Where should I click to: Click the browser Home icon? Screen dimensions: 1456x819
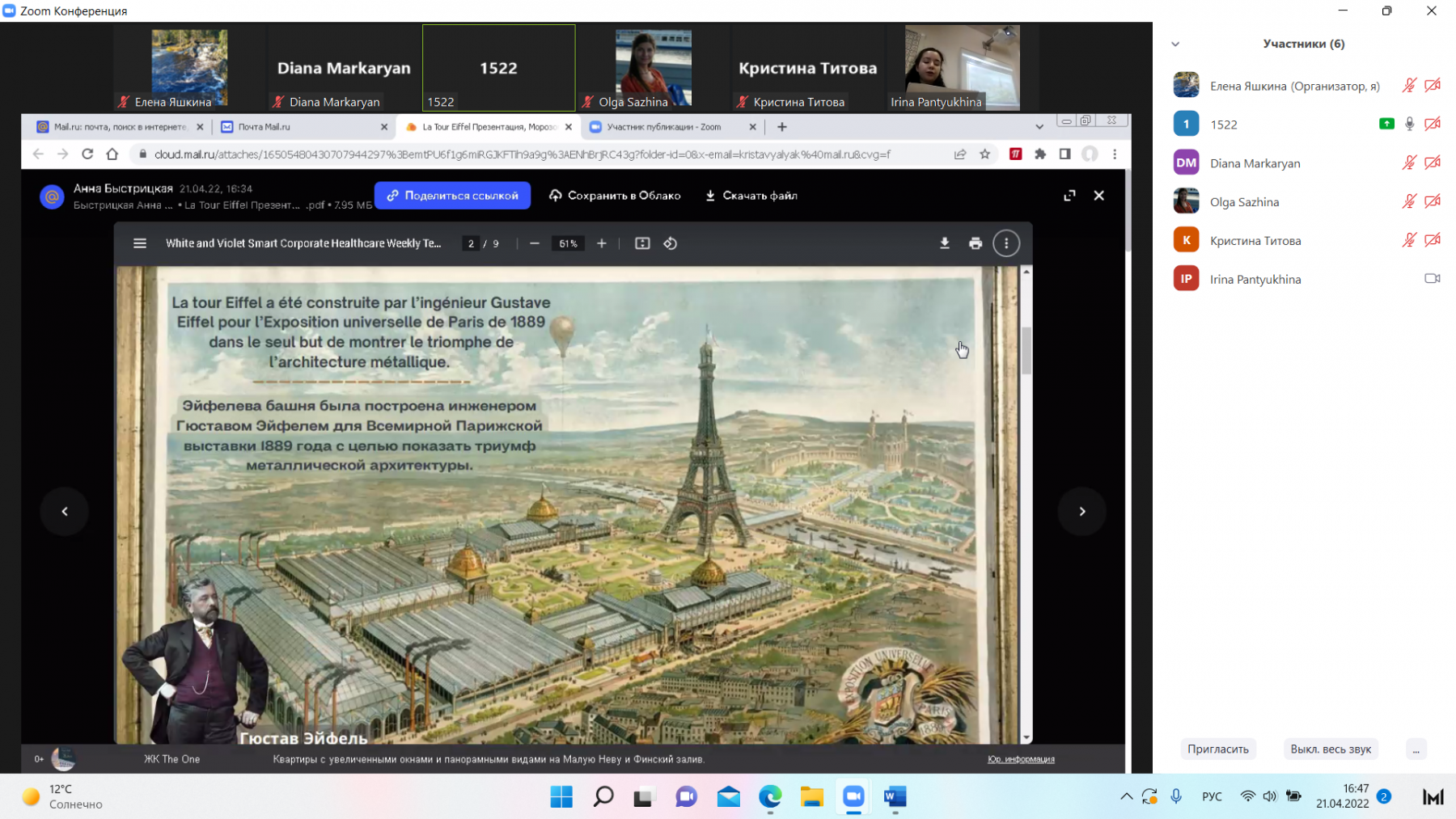(x=112, y=154)
